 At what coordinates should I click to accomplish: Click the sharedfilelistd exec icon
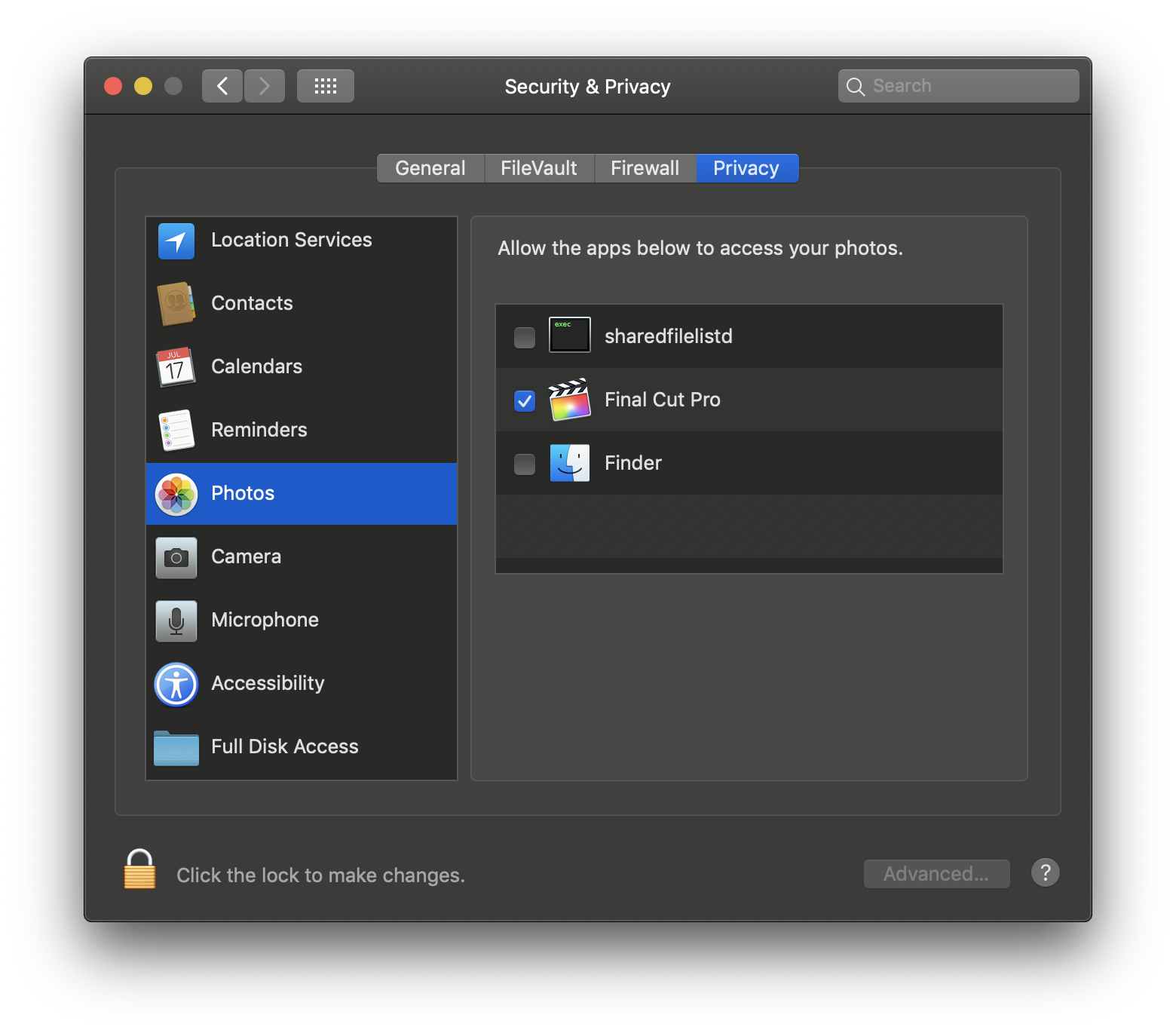click(x=570, y=335)
